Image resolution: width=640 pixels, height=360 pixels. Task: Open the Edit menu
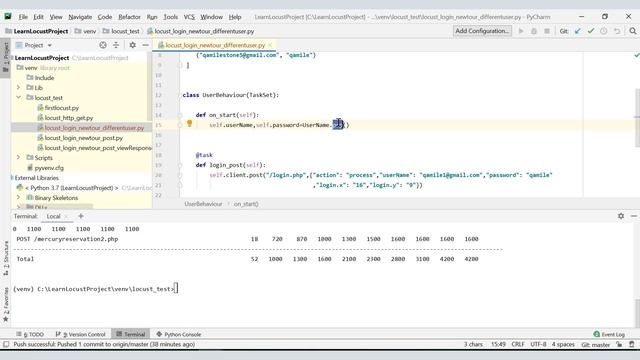pos(38,17)
